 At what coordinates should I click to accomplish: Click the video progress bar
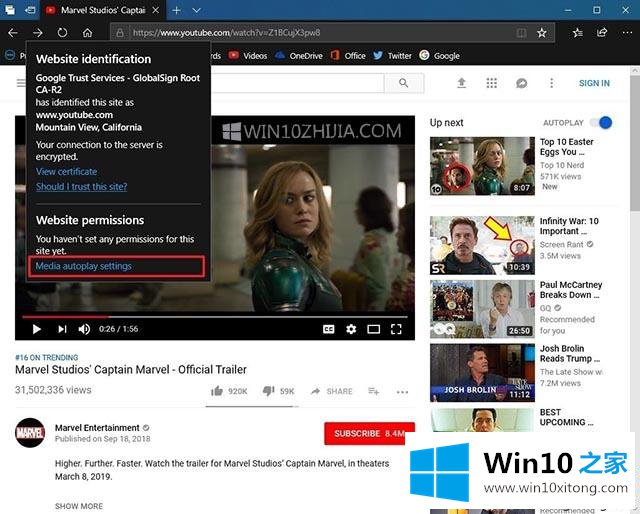(x=215, y=316)
